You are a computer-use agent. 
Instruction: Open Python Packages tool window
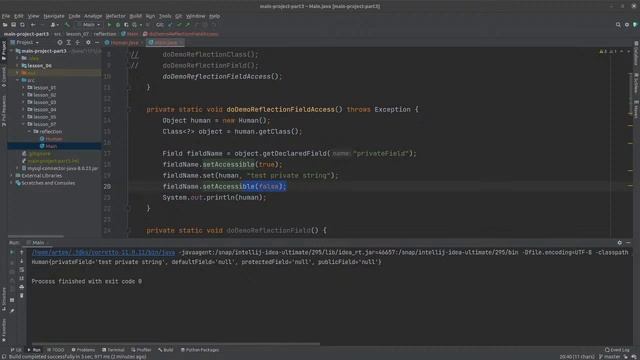pos(200,350)
